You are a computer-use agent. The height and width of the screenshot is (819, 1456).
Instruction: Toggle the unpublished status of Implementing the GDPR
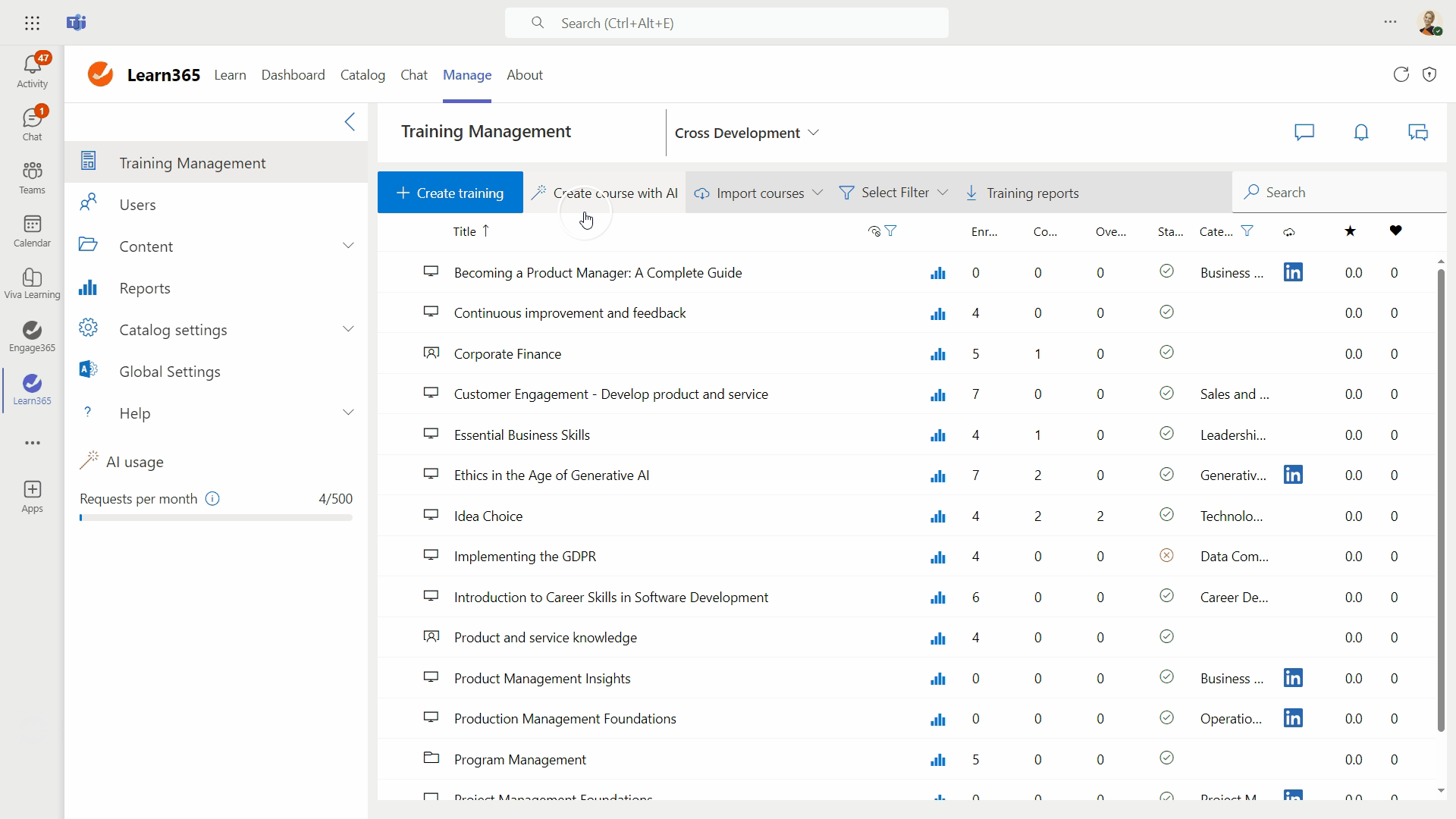(x=1167, y=556)
